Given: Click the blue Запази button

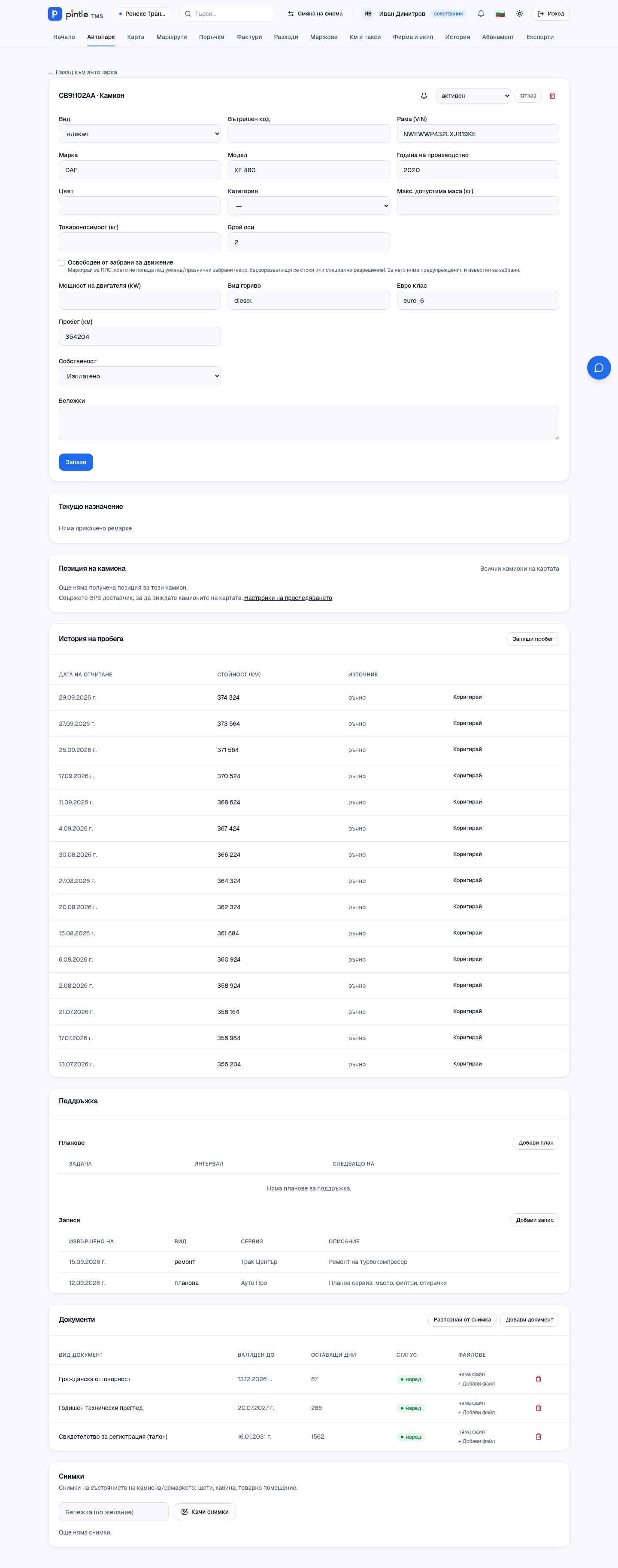Looking at the screenshot, I should 76,462.
